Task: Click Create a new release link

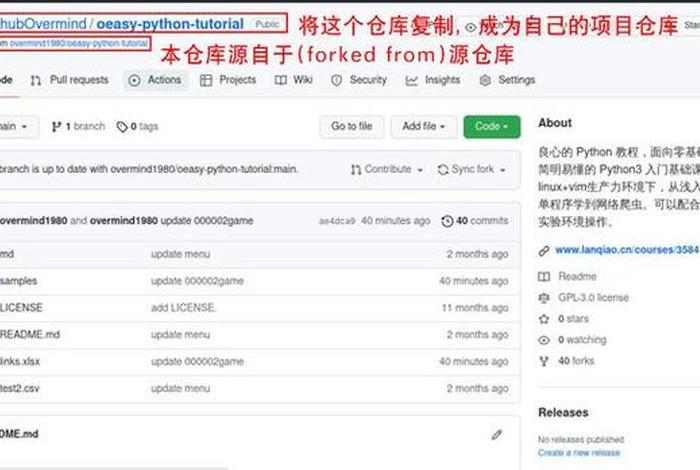Action: pyautogui.click(x=579, y=453)
